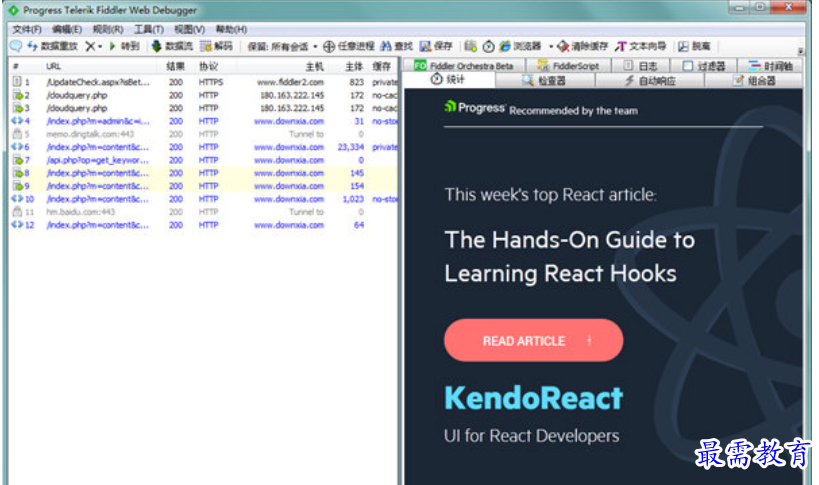Click the green Go (转到) arrow button

[x=124, y=46]
